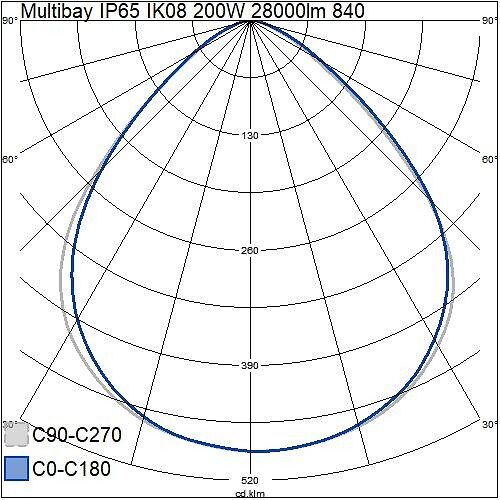
Task: Click the 200W text in the title
Action: click(220, 11)
